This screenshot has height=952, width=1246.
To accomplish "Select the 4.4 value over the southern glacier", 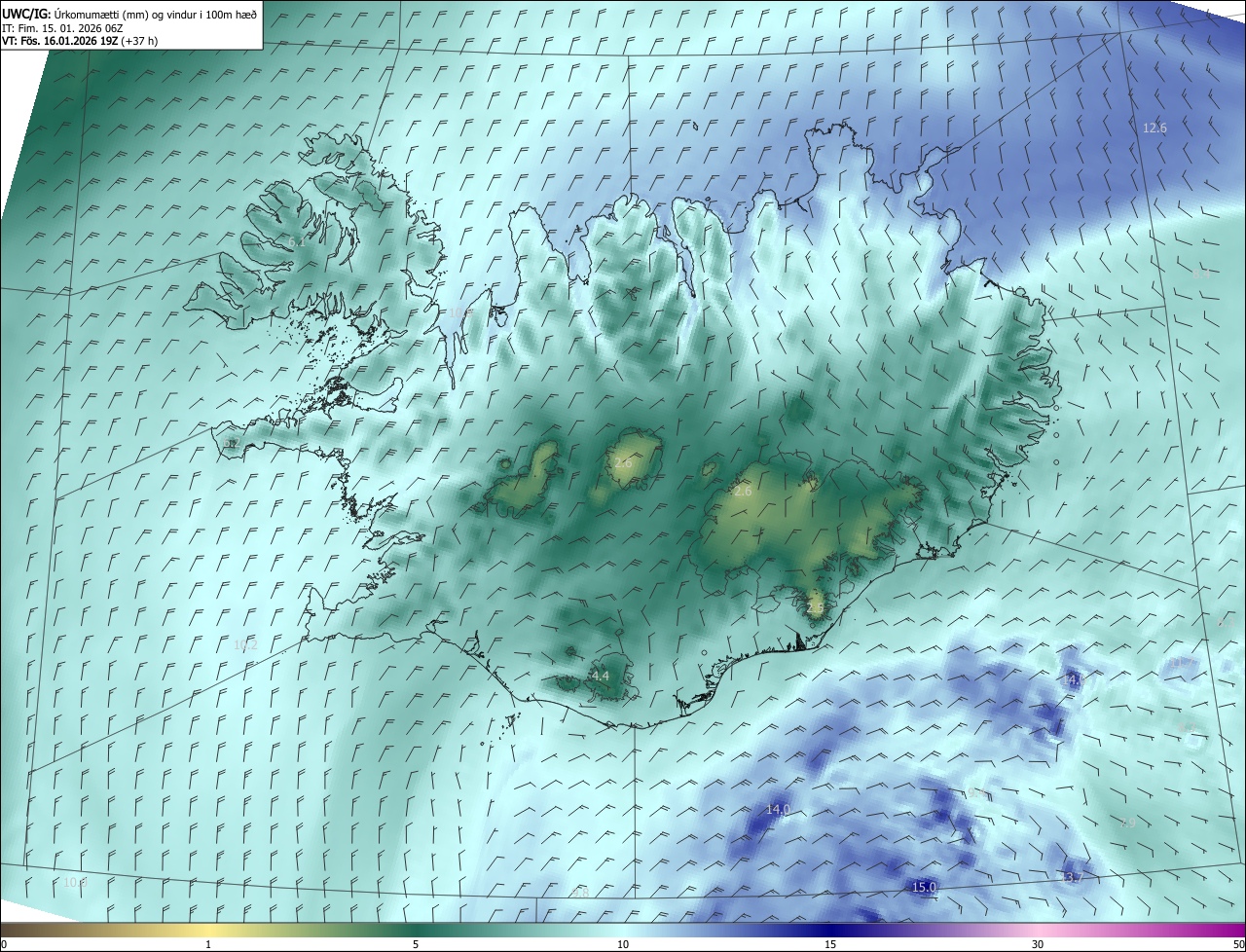I will click(601, 676).
